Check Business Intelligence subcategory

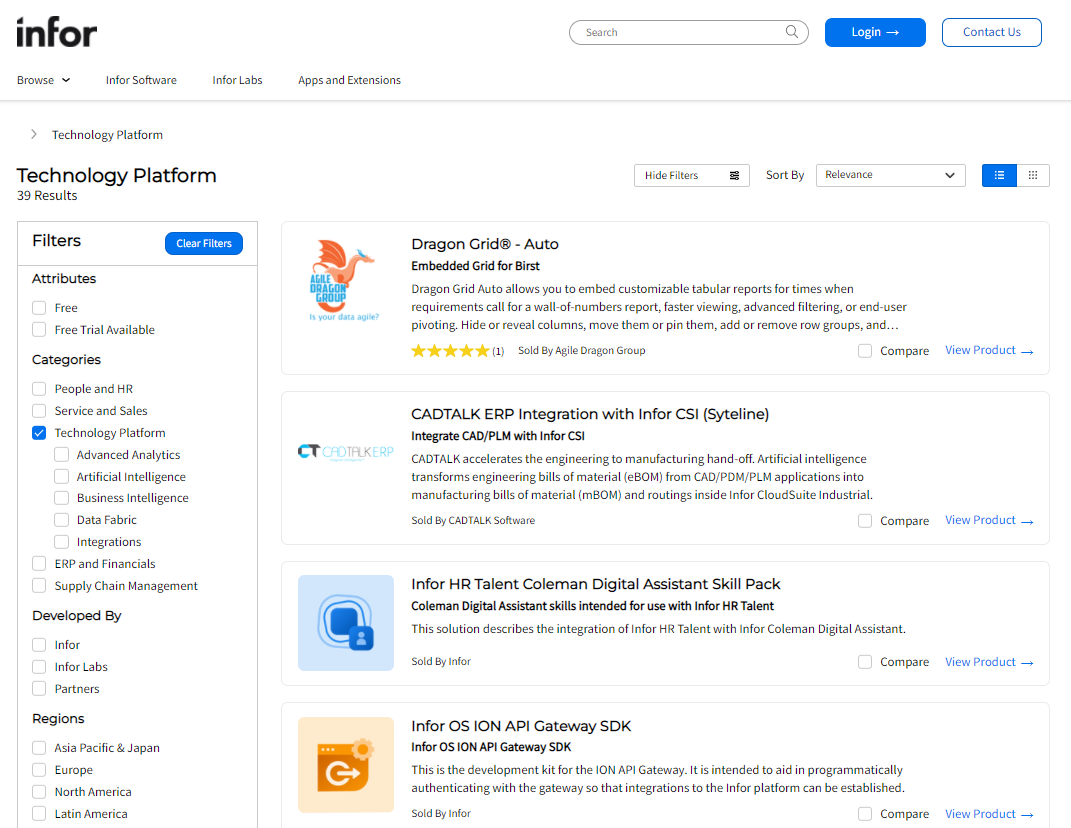pyautogui.click(x=61, y=498)
